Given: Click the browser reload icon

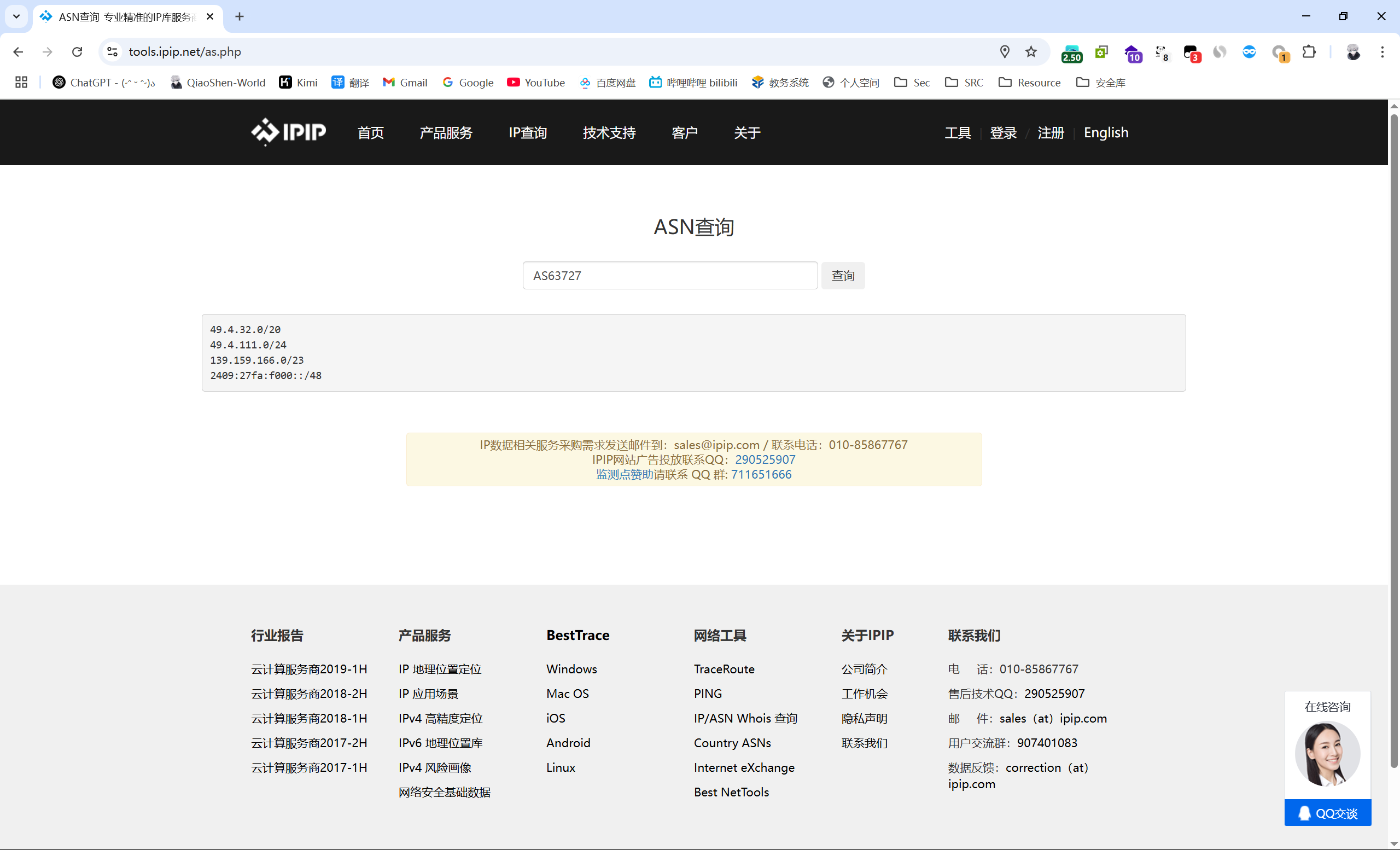Looking at the screenshot, I should [x=77, y=52].
